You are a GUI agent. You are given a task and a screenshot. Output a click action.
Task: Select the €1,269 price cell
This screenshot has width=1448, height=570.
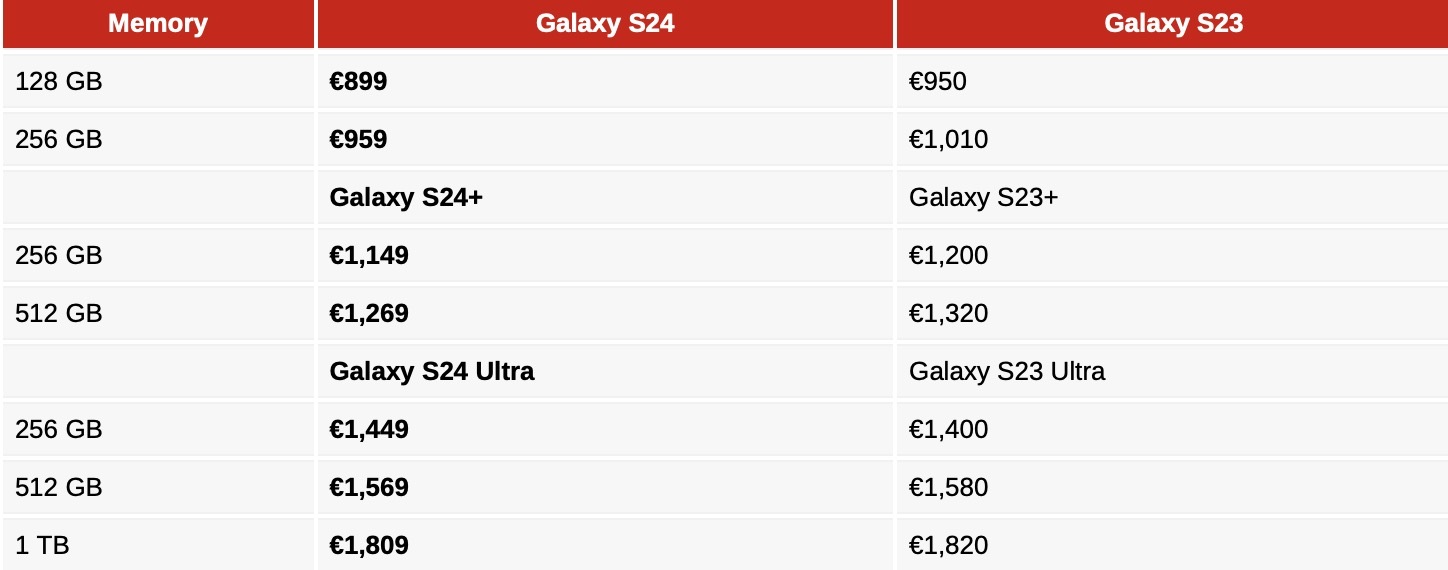(369, 313)
